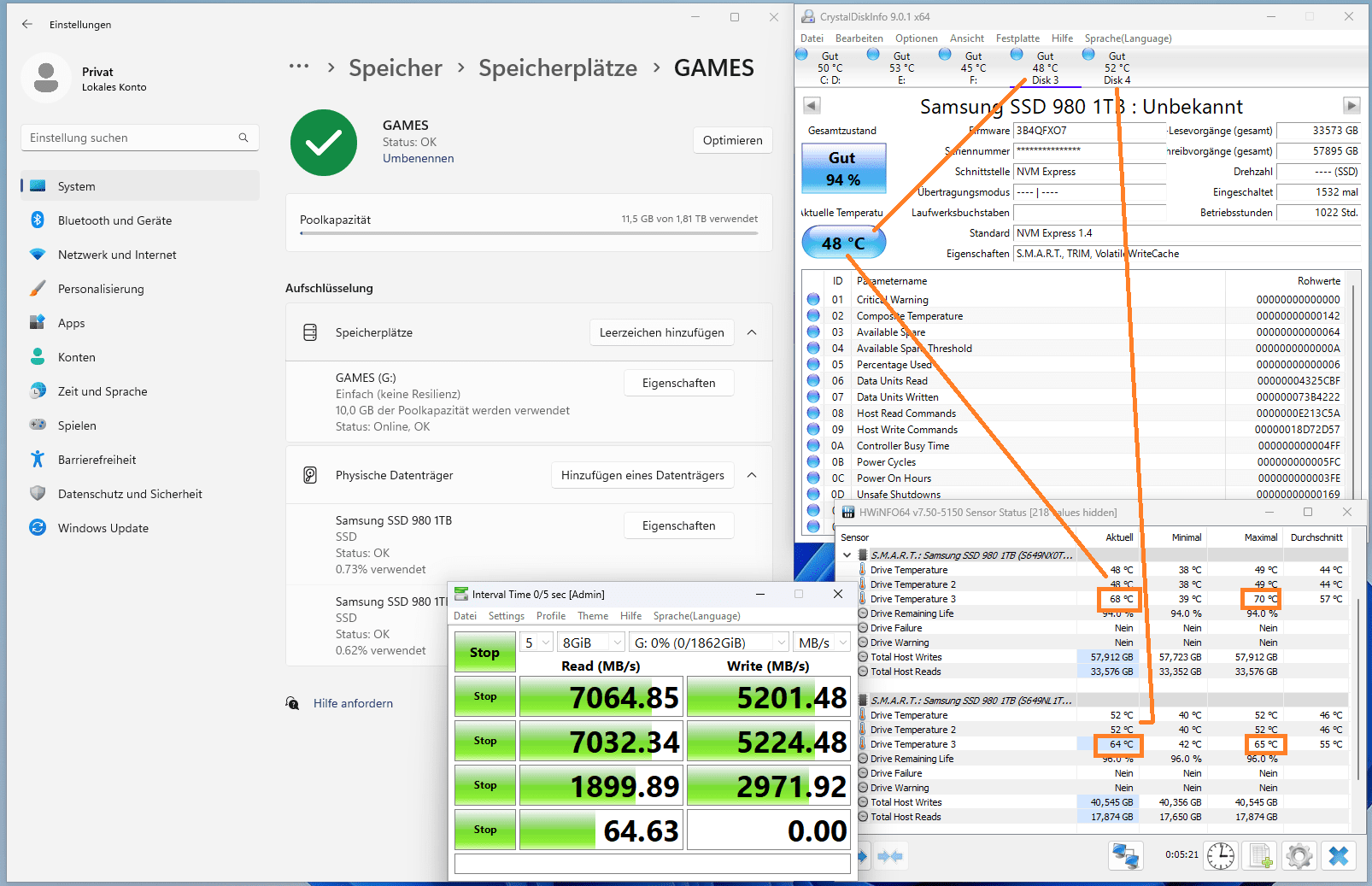The width and height of the screenshot is (1372, 886).
Task: Click the Umbenennen link under GAMES
Action: [x=419, y=158]
